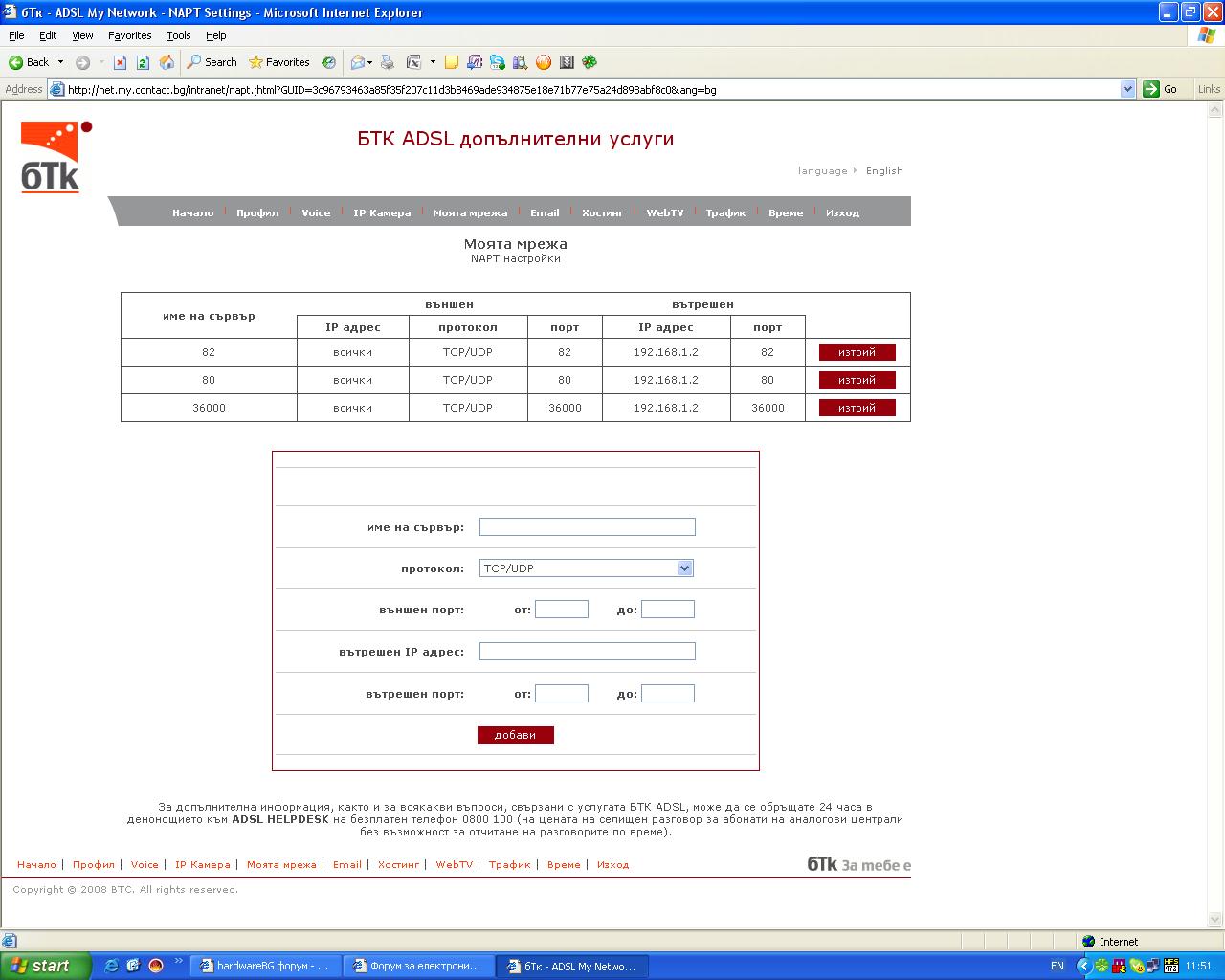Delete the server 36000 row with изтрий
Image resolution: width=1225 pixels, height=980 pixels.
coord(857,408)
